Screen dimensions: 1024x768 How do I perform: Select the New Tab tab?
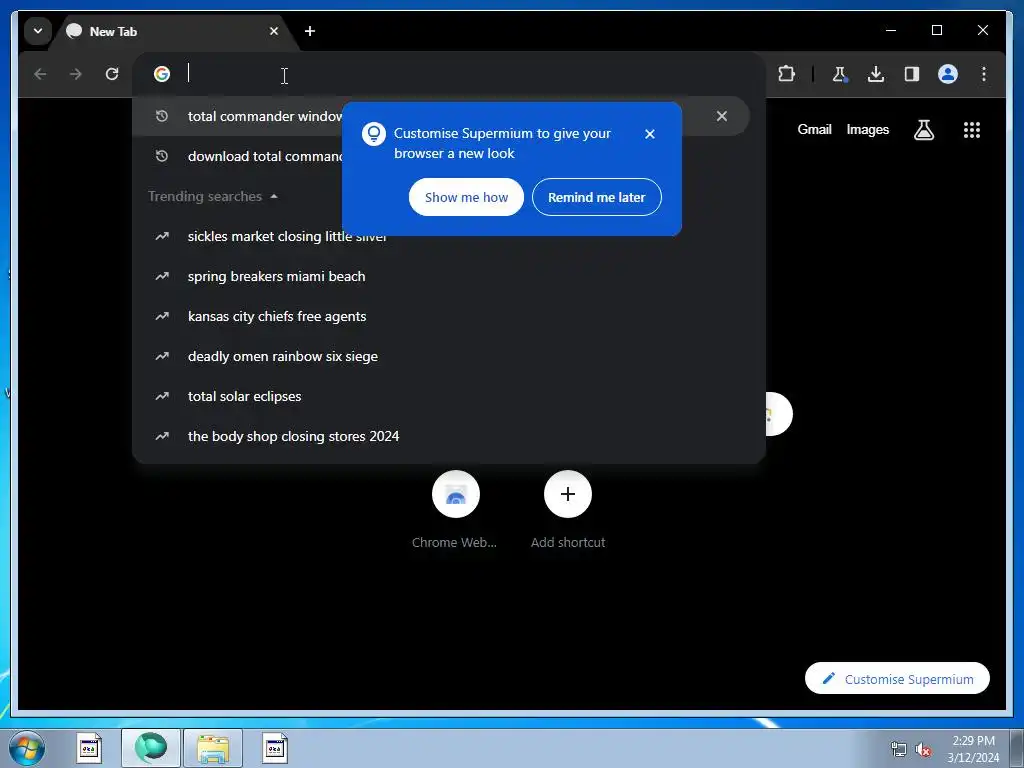(175, 31)
